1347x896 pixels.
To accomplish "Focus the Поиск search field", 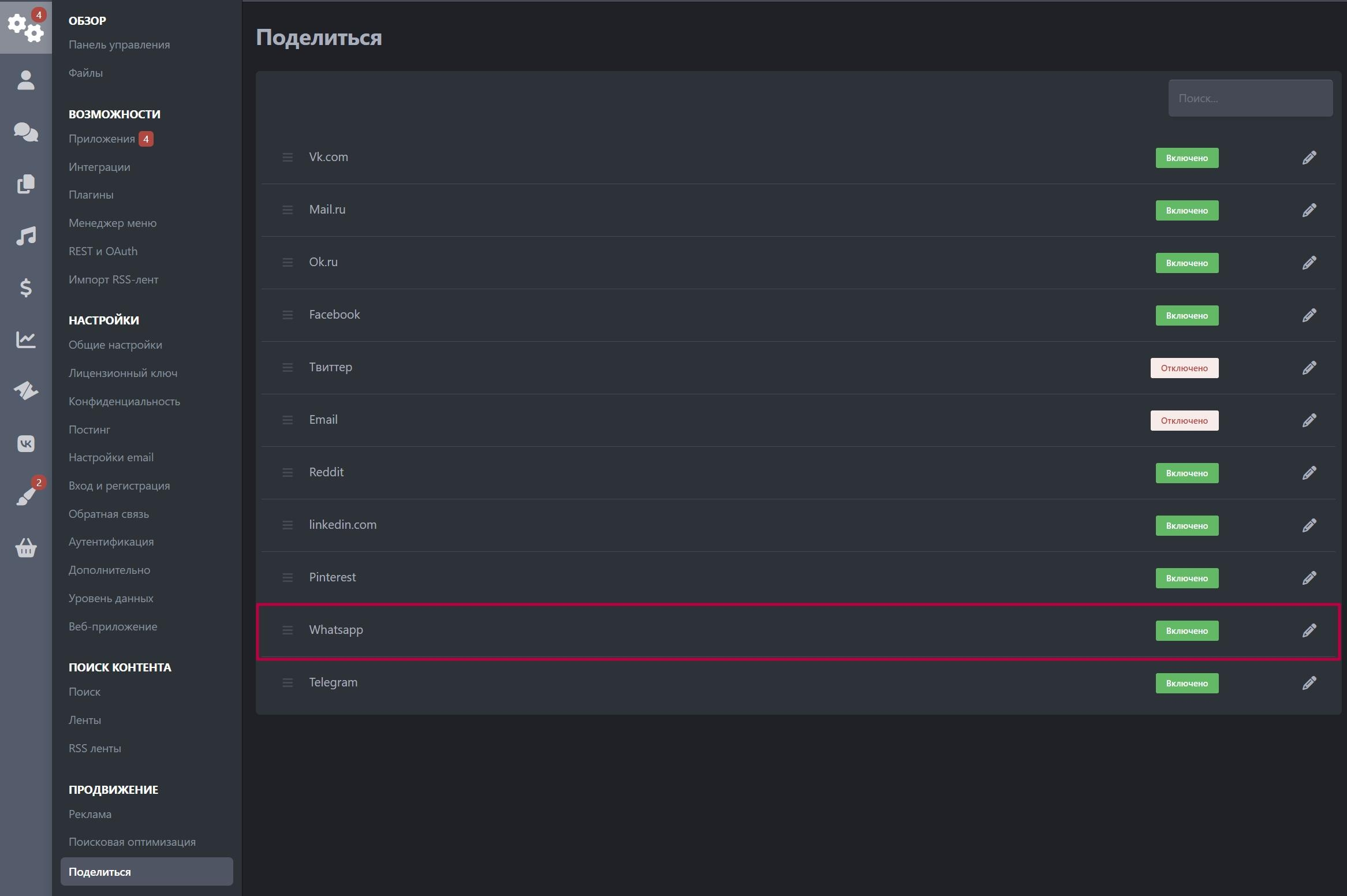I will 1250,98.
